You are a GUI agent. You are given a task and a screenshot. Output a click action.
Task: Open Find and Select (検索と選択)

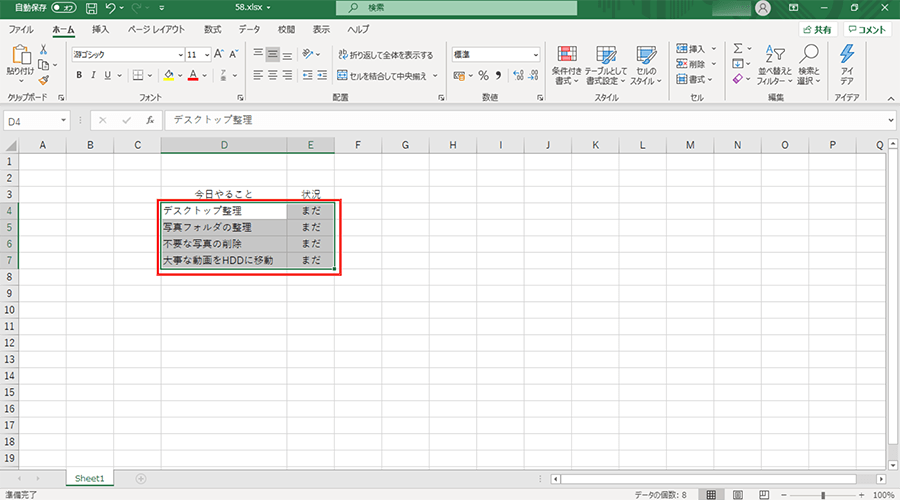(x=809, y=66)
